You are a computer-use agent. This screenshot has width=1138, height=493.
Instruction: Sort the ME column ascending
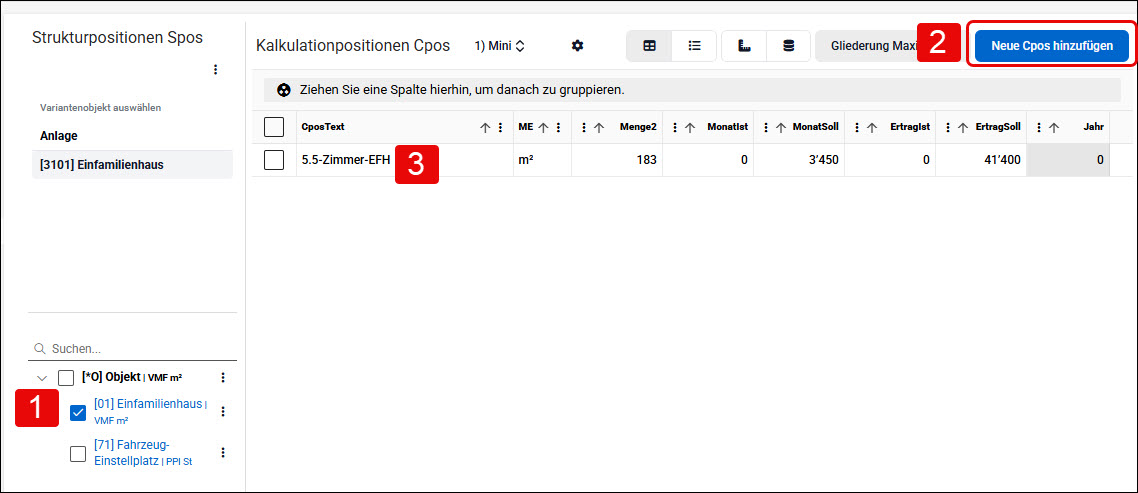tap(543, 127)
